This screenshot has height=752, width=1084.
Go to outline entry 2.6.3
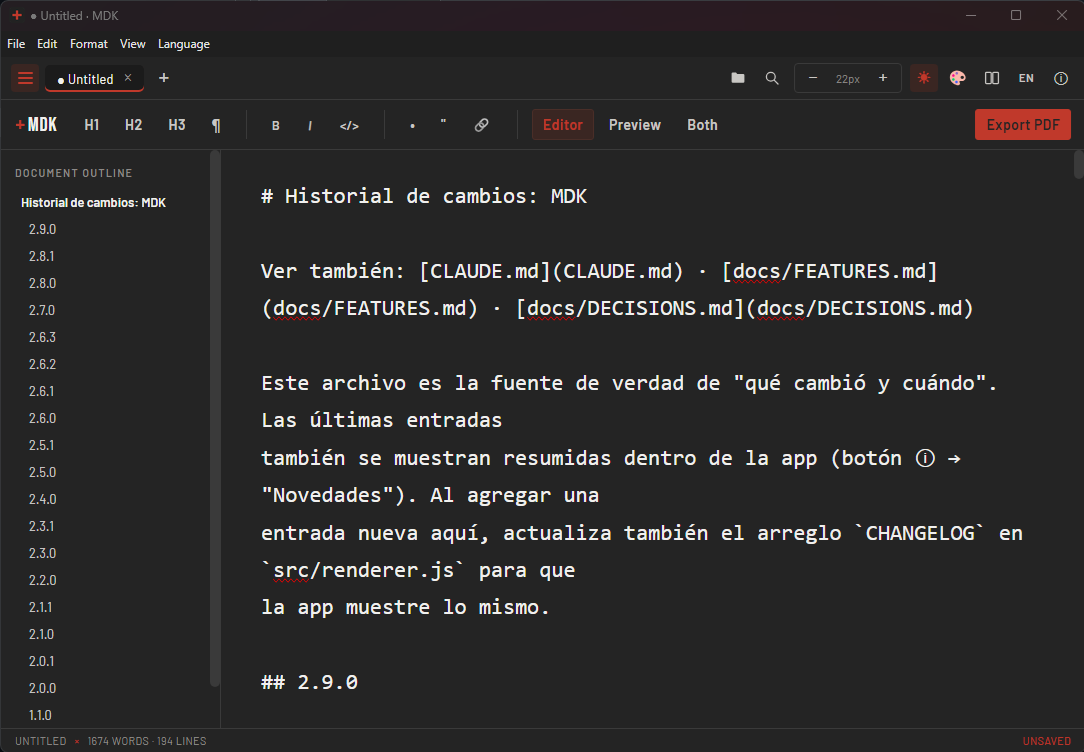pos(43,337)
